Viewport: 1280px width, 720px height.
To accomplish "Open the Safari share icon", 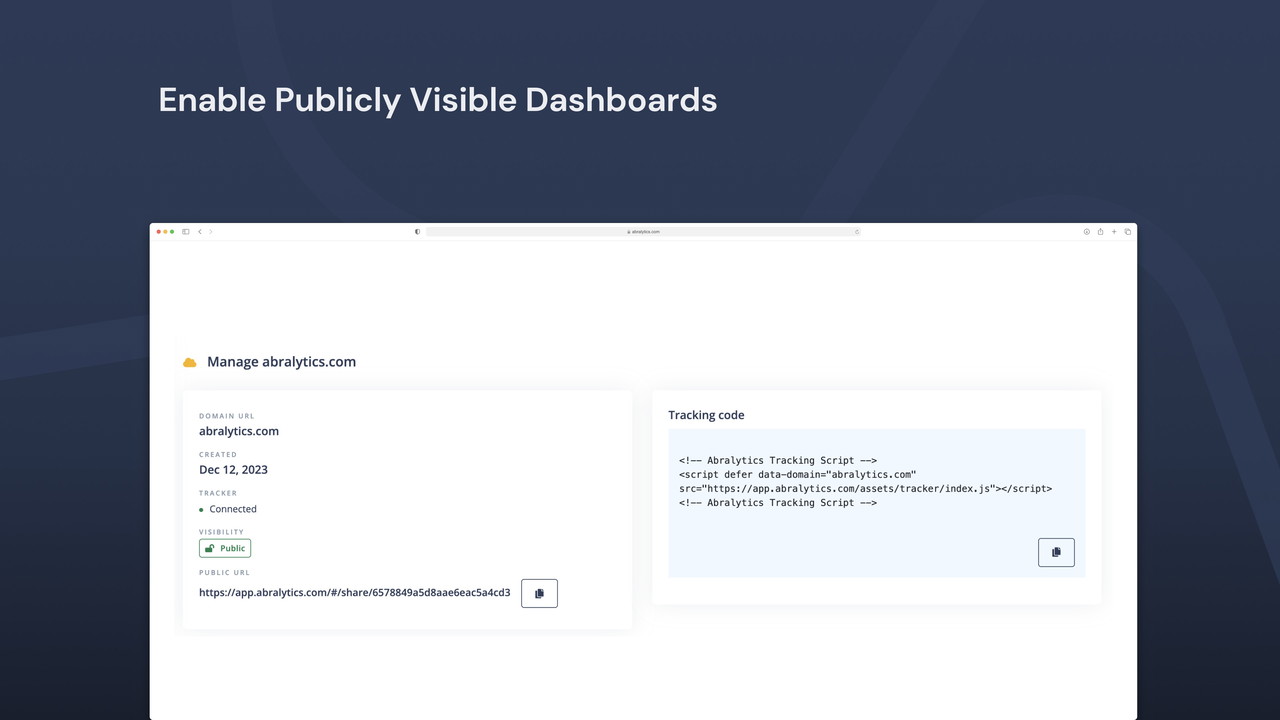I will click(1100, 231).
